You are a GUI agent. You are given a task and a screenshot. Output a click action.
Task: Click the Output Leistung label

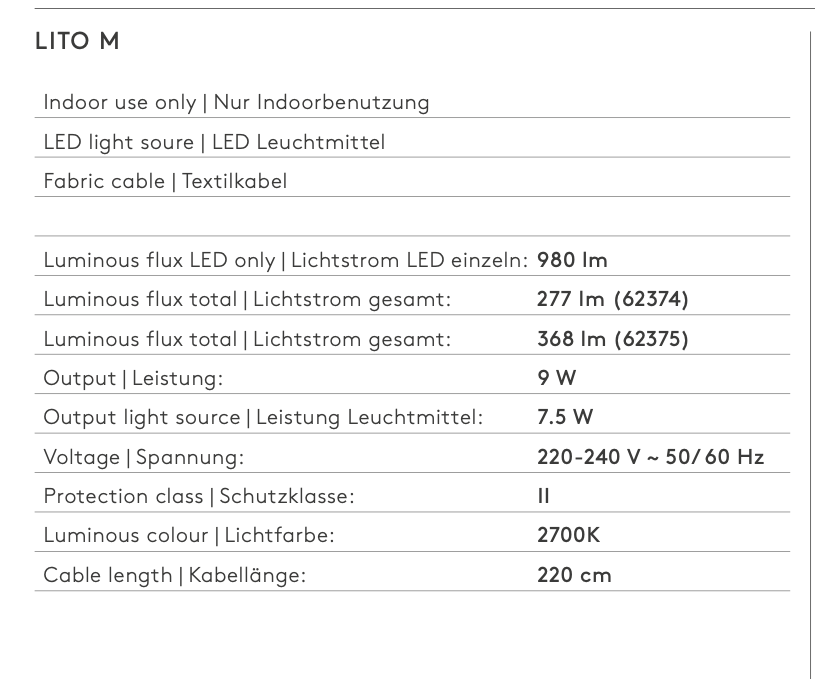pos(133,378)
